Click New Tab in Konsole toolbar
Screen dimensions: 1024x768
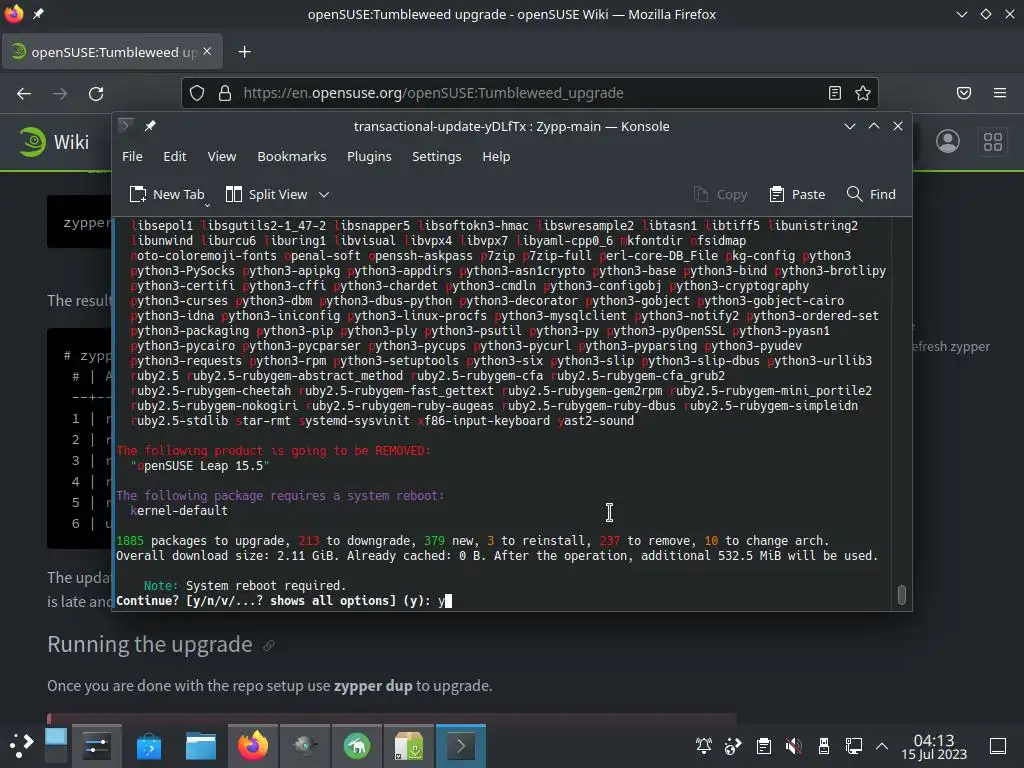(167, 195)
